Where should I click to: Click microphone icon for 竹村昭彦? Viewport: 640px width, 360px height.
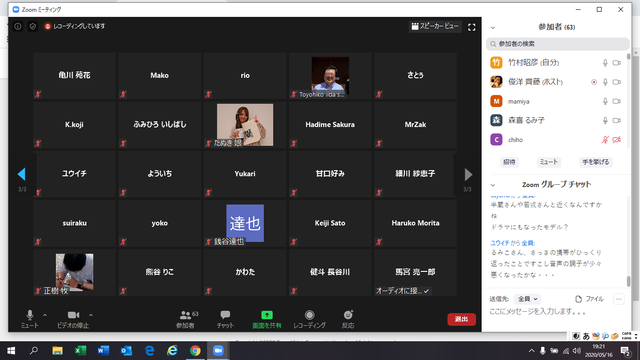point(605,63)
